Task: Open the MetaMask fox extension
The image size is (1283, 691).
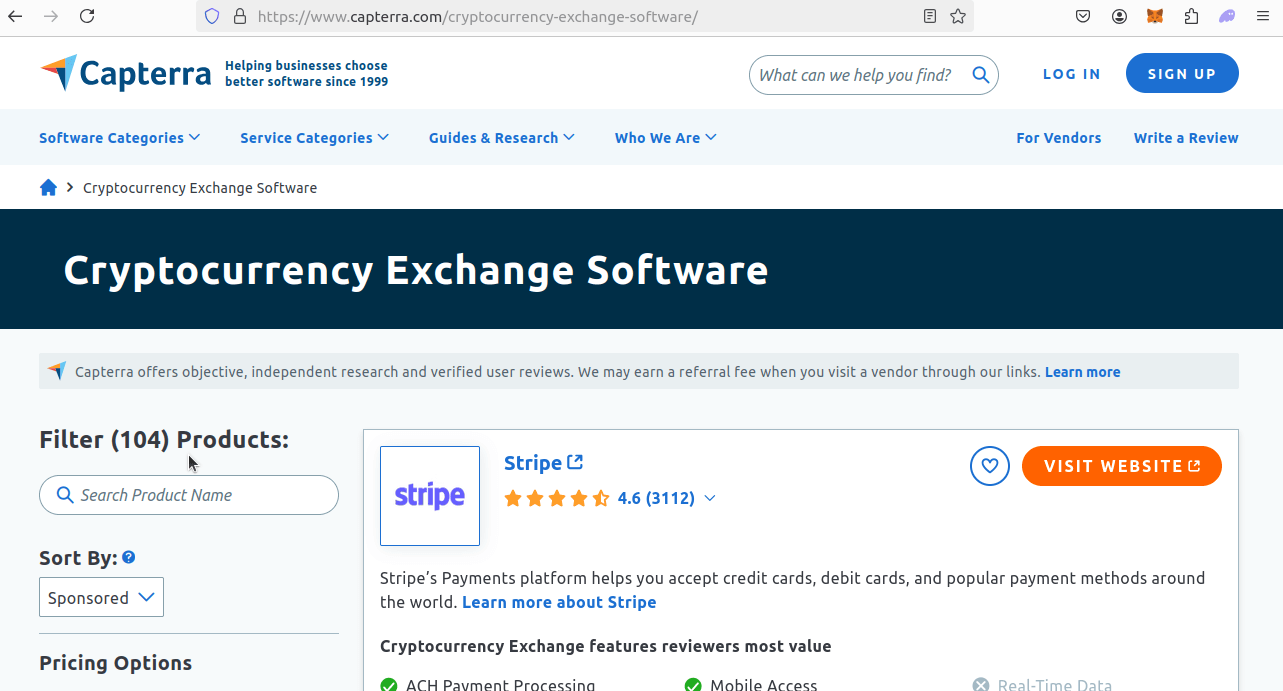Action: 1155,16
